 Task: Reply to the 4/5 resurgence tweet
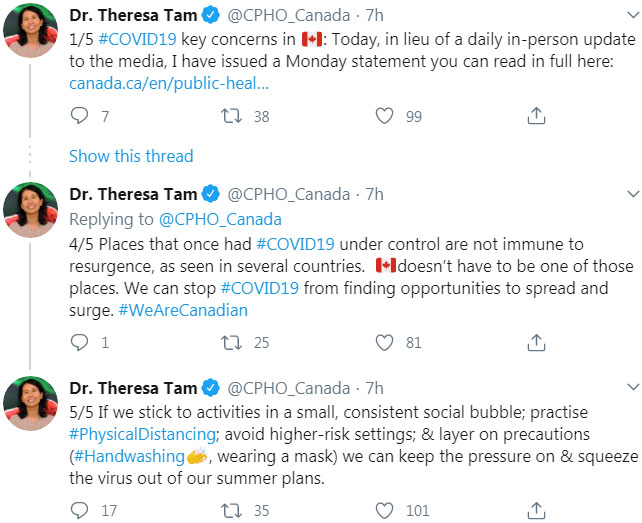pyautogui.click(x=80, y=343)
